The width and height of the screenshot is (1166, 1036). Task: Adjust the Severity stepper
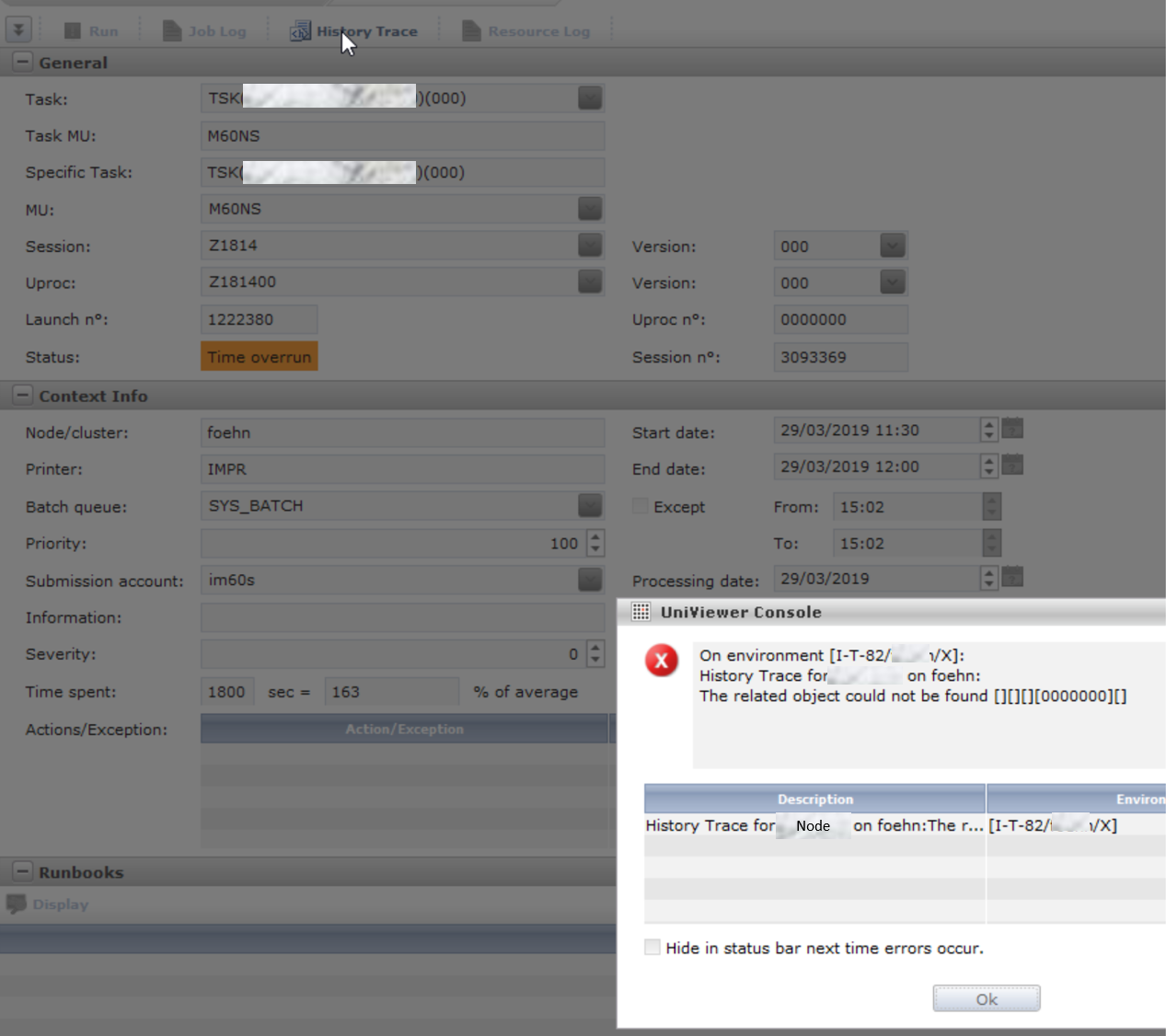[595, 654]
